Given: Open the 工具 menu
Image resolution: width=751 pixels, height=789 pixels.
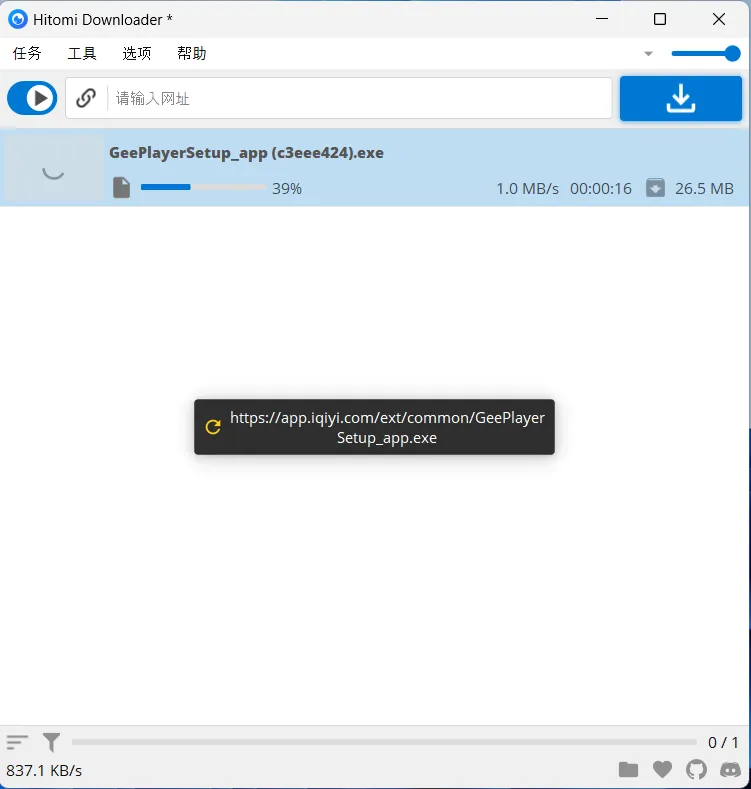Looking at the screenshot, I should [82, 53].
